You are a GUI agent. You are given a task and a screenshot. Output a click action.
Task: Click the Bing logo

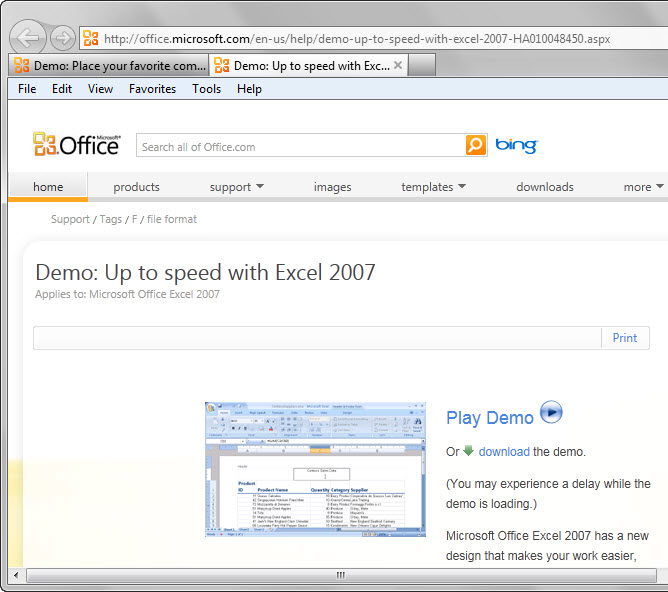[x=516, y=145]
